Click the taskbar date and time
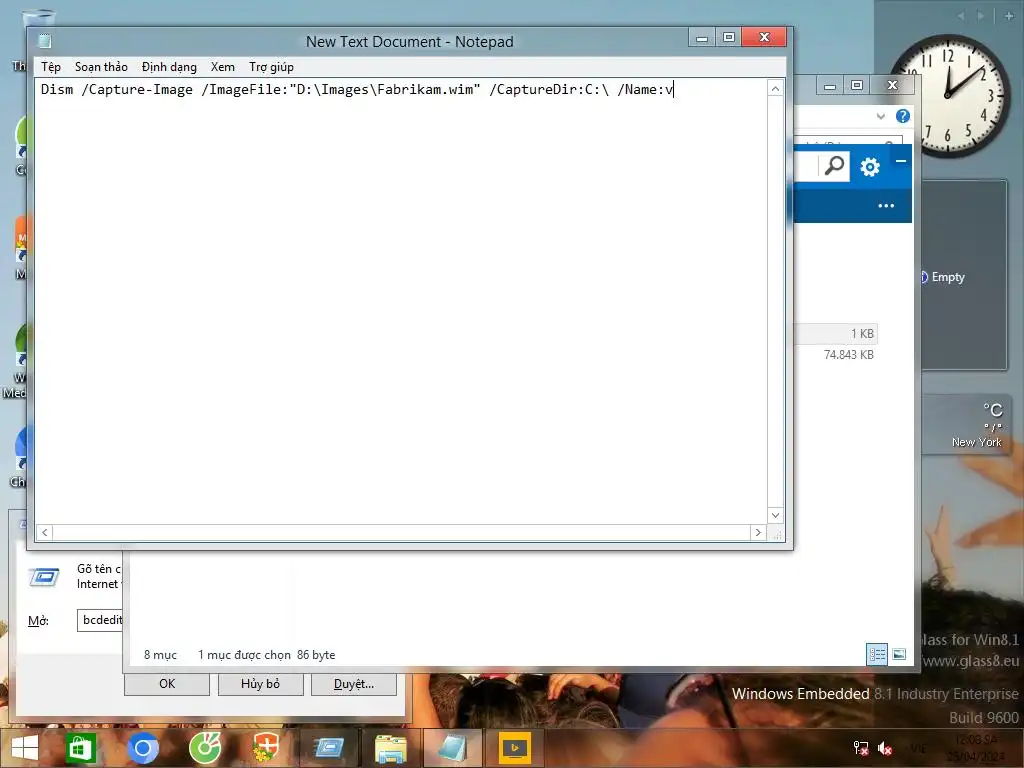Image resolution: width=1024 pixels, height=768 pixels. point(976,748)
